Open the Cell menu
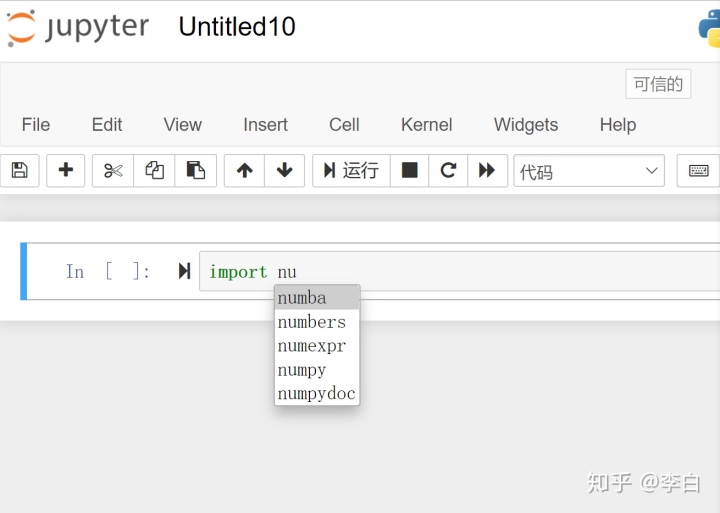 click(x=344, y=124)
